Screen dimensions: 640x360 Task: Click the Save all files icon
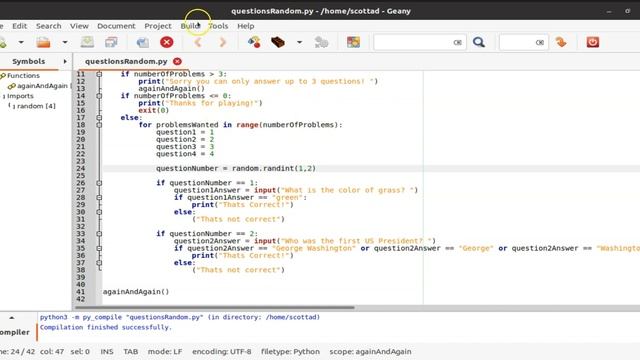(111, 42)
